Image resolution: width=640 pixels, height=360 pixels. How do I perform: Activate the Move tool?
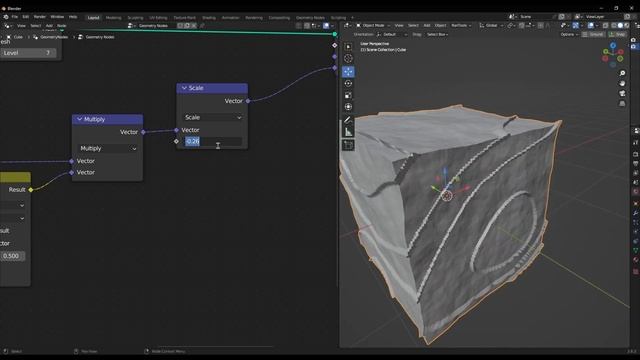(348, 72)
